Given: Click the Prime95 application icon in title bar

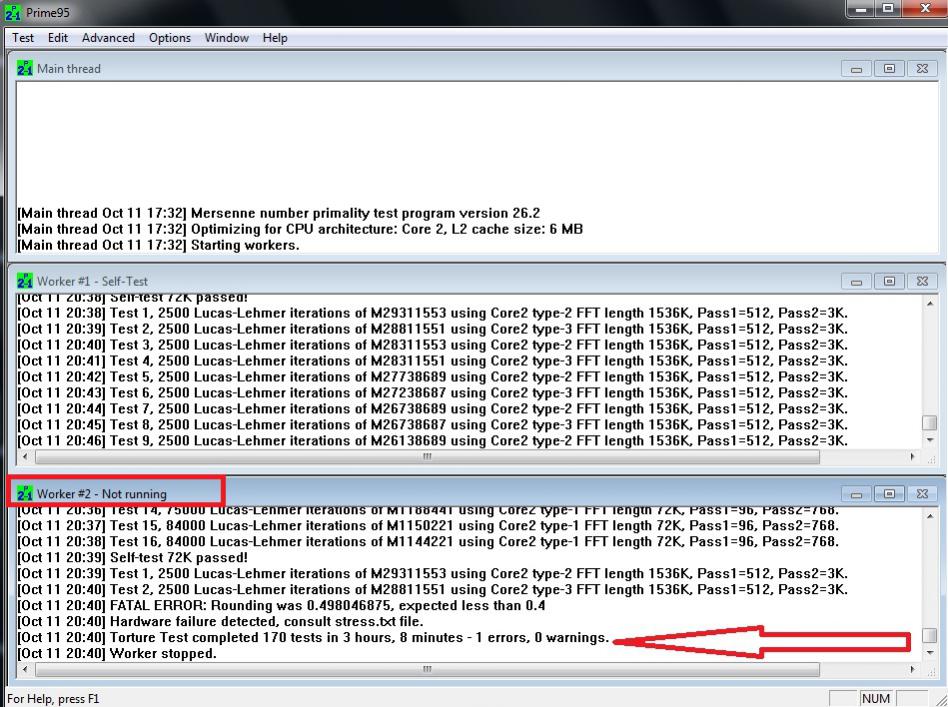Looking at the screenshot, I should [x=12, y=11].
